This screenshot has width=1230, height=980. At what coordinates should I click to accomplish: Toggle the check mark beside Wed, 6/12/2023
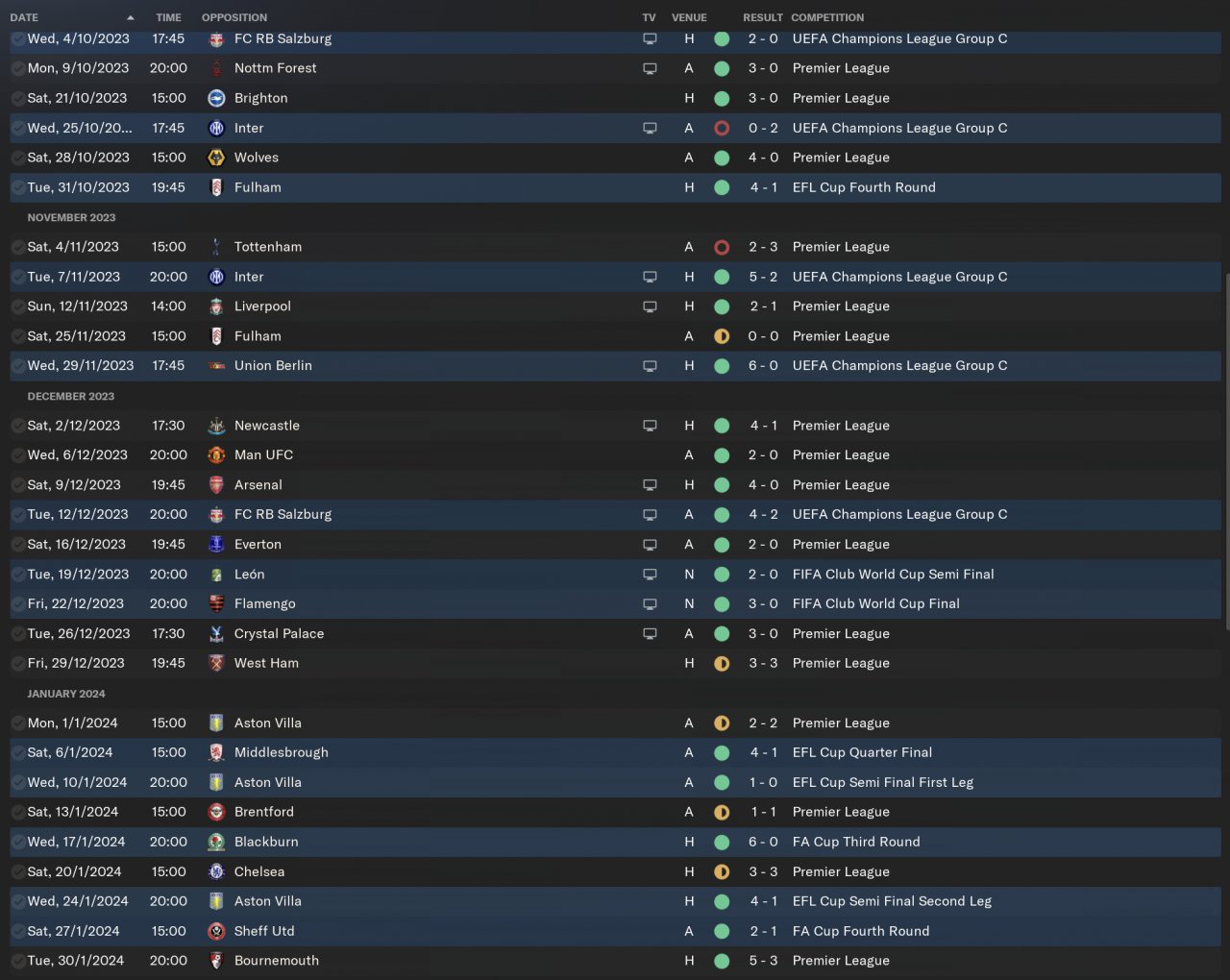click(x=18, y=455)
